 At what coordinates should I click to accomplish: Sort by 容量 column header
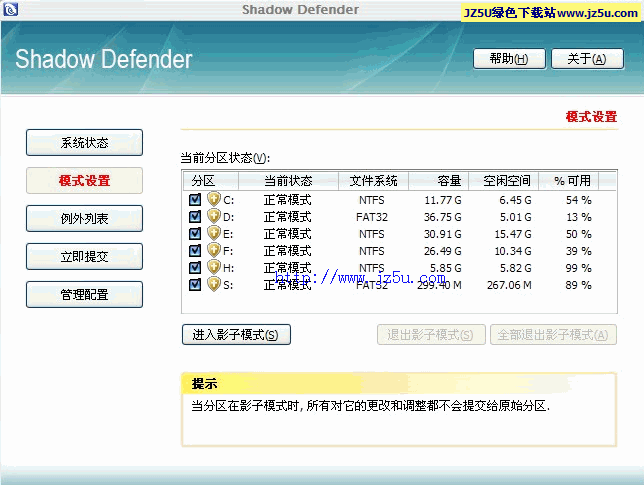coord(438,181)
